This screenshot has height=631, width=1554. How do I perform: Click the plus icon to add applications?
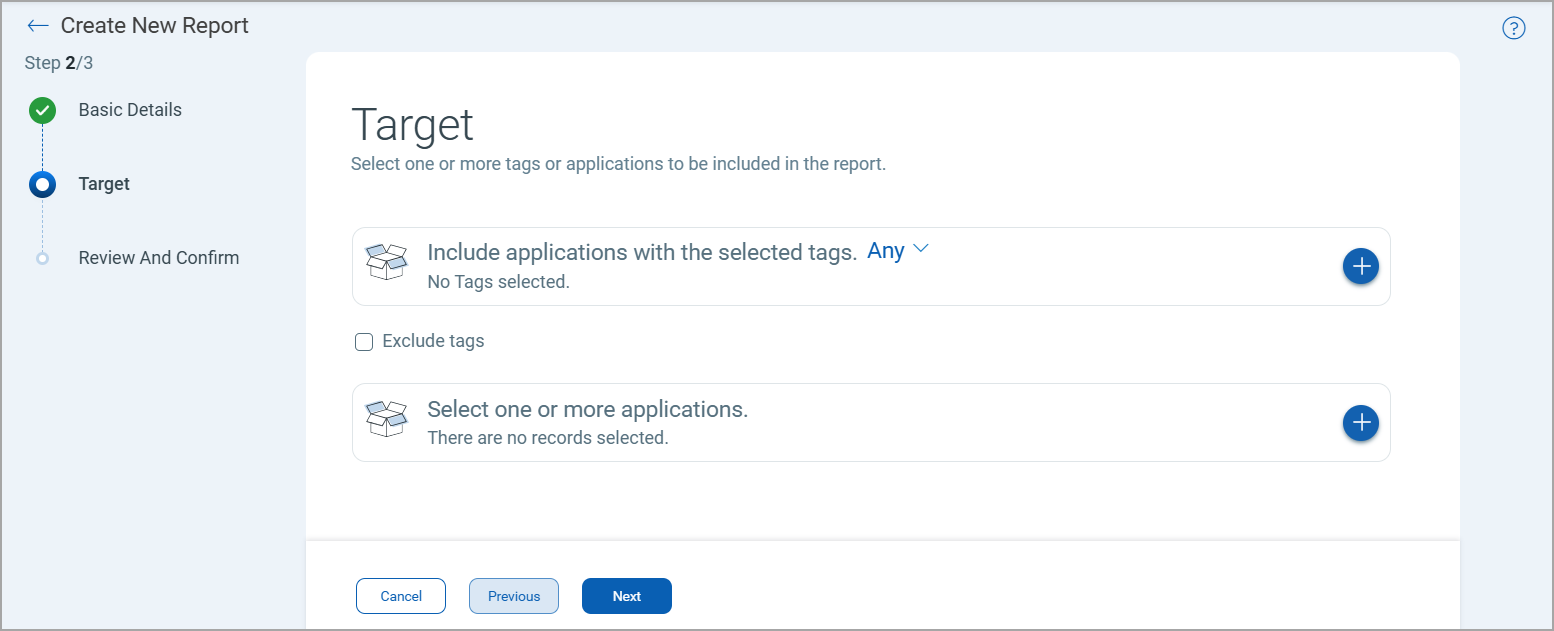click(1360, 423)
